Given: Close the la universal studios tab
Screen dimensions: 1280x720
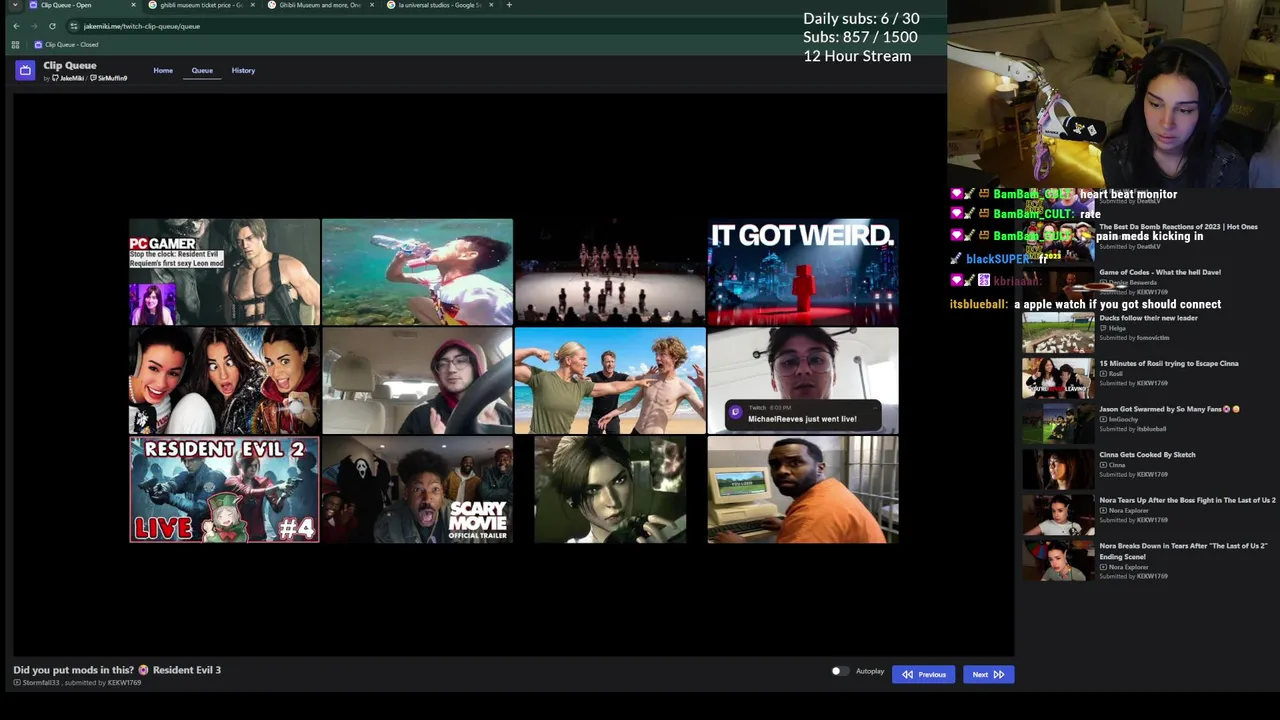Looking at the screenshot, I should (491, 5).
